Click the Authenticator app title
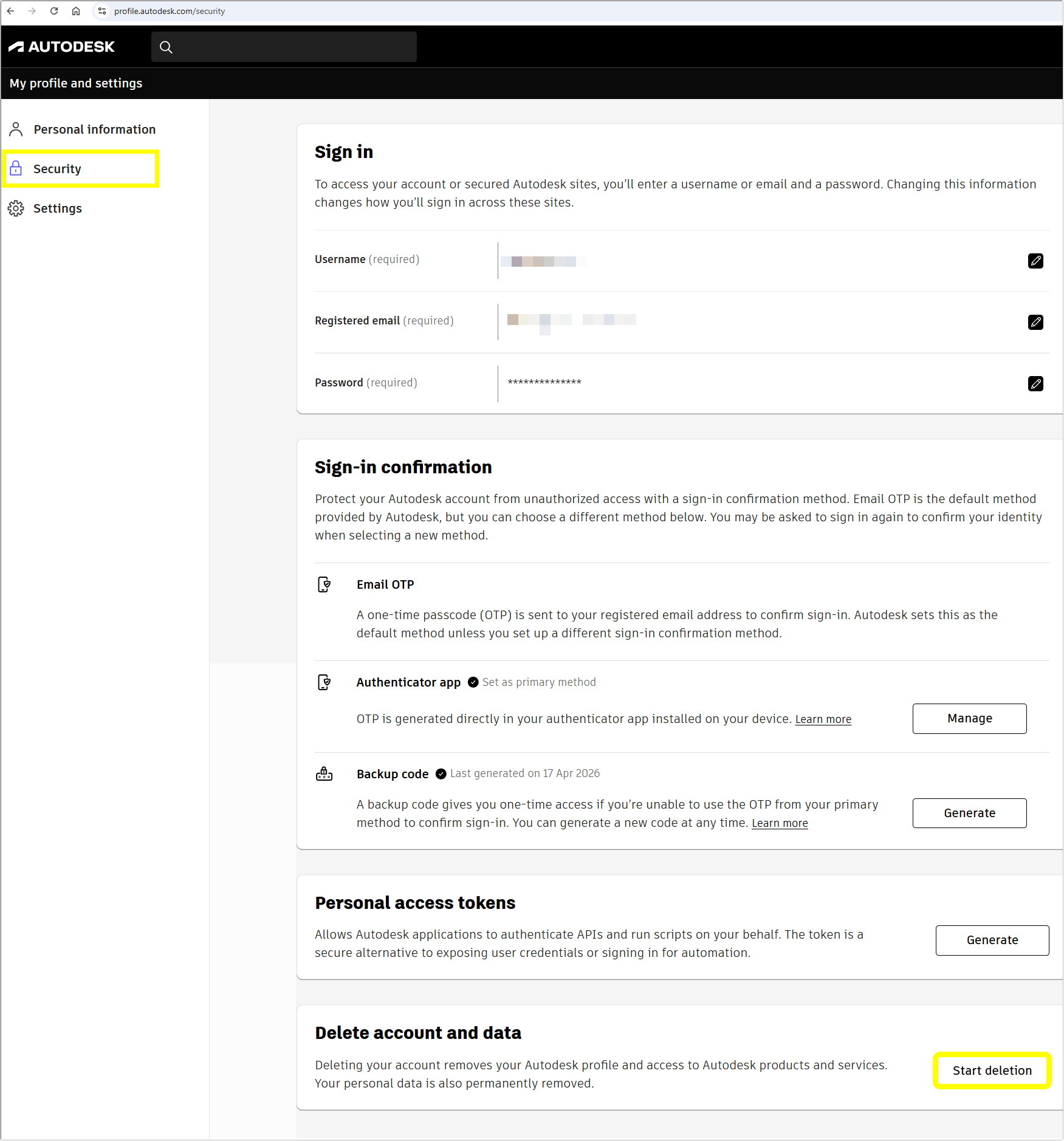1064x1141 pixels. tap(408, 682)
